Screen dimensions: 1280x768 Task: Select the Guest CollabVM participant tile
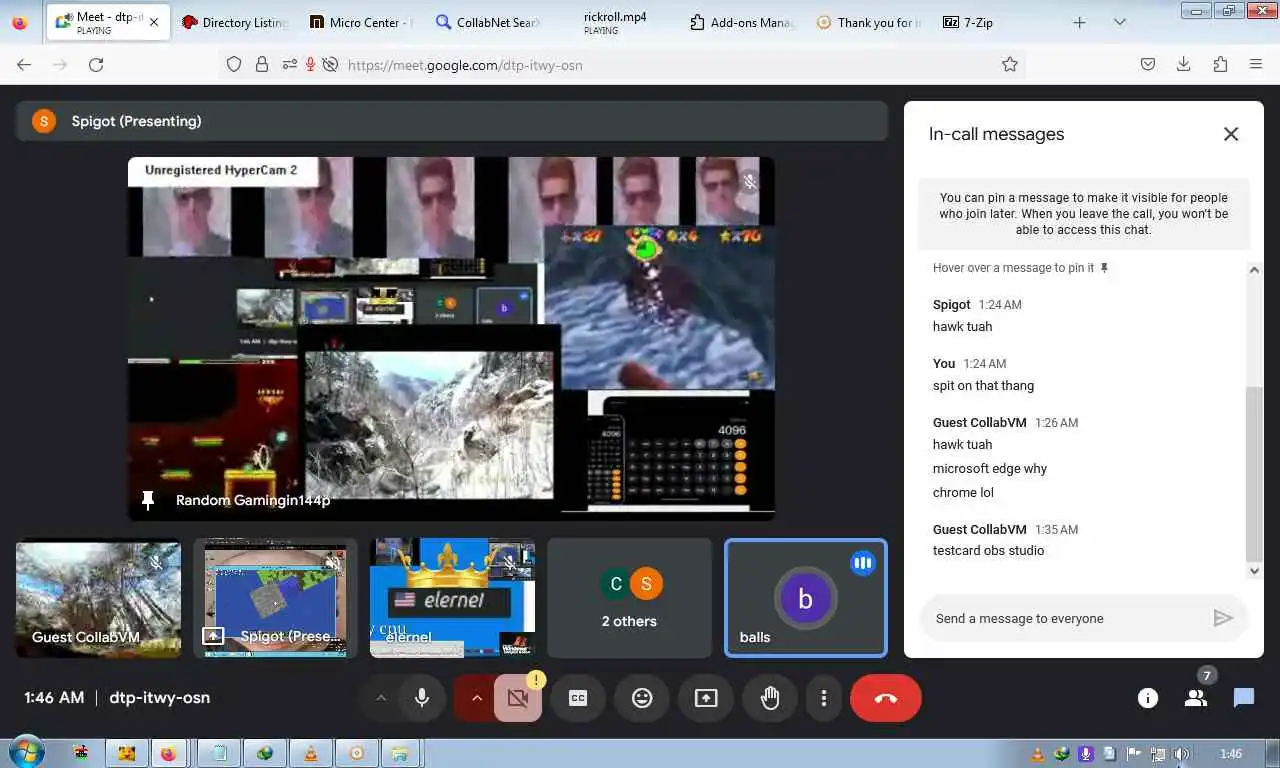pos(99,598)
